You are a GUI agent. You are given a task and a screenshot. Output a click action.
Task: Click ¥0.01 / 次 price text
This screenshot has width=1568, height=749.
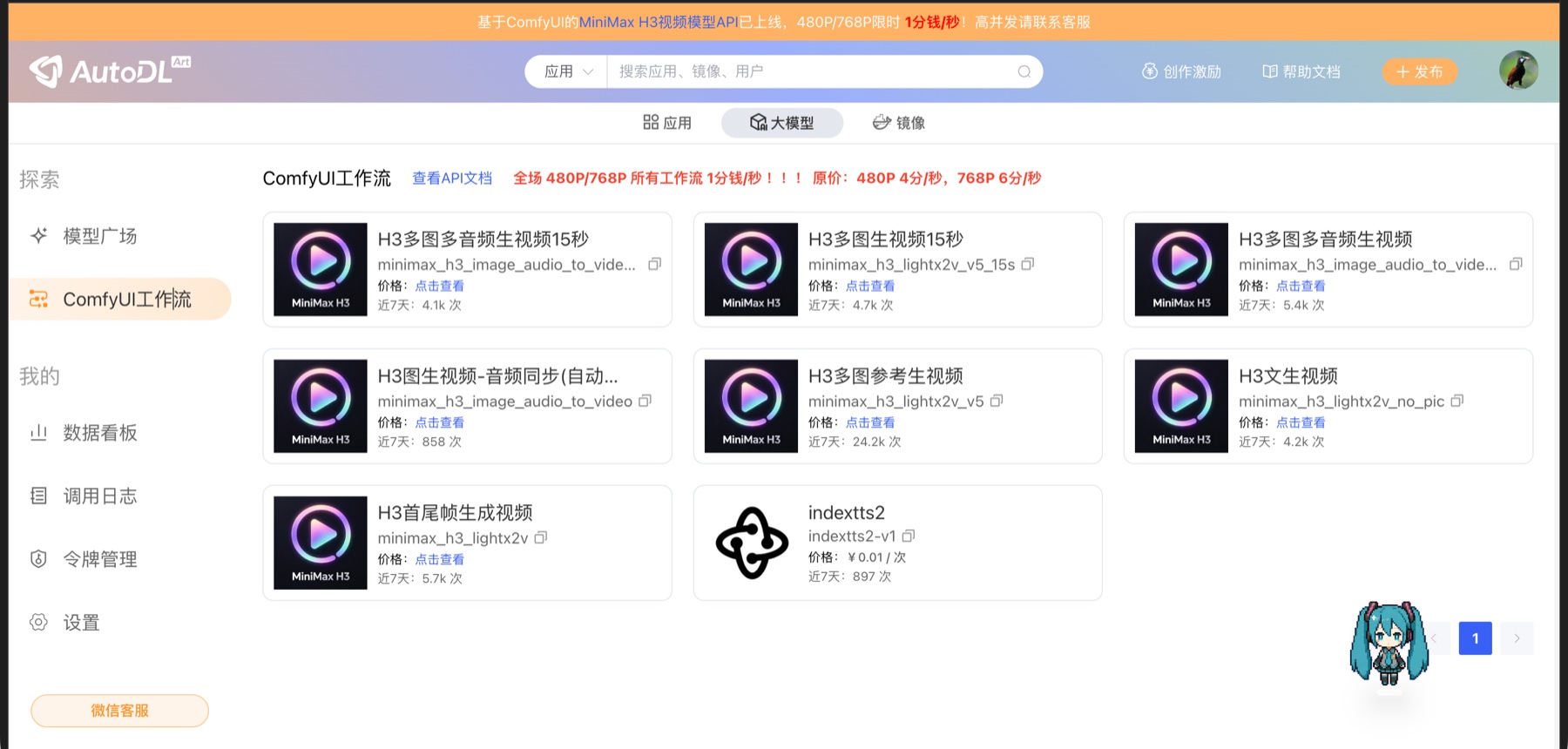[876, 557]
